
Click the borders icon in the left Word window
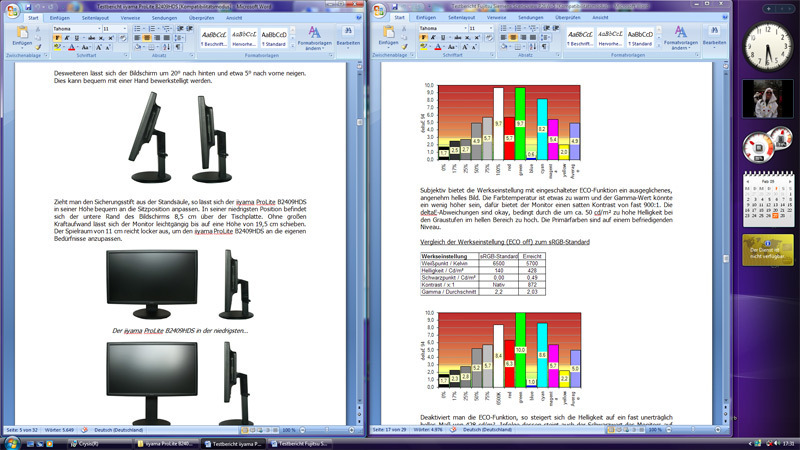click(x=152, y=47)
